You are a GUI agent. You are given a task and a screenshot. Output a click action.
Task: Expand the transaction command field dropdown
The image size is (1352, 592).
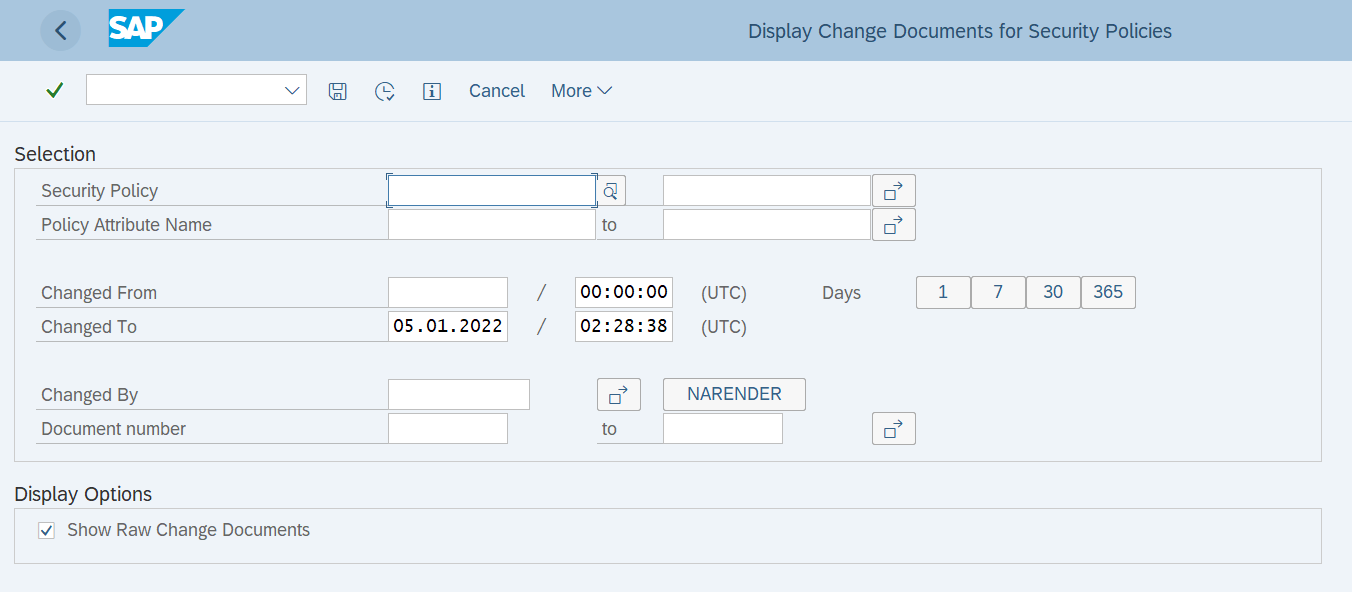(292, 90)
